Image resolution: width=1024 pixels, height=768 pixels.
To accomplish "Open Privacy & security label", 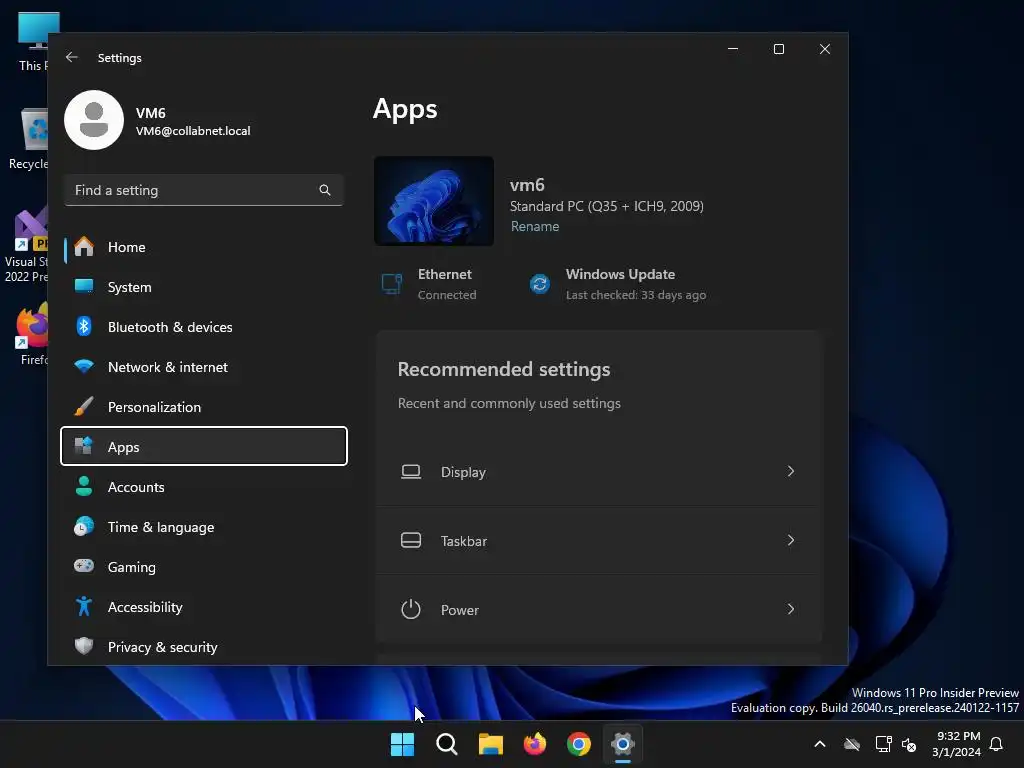I will point(163,647).
